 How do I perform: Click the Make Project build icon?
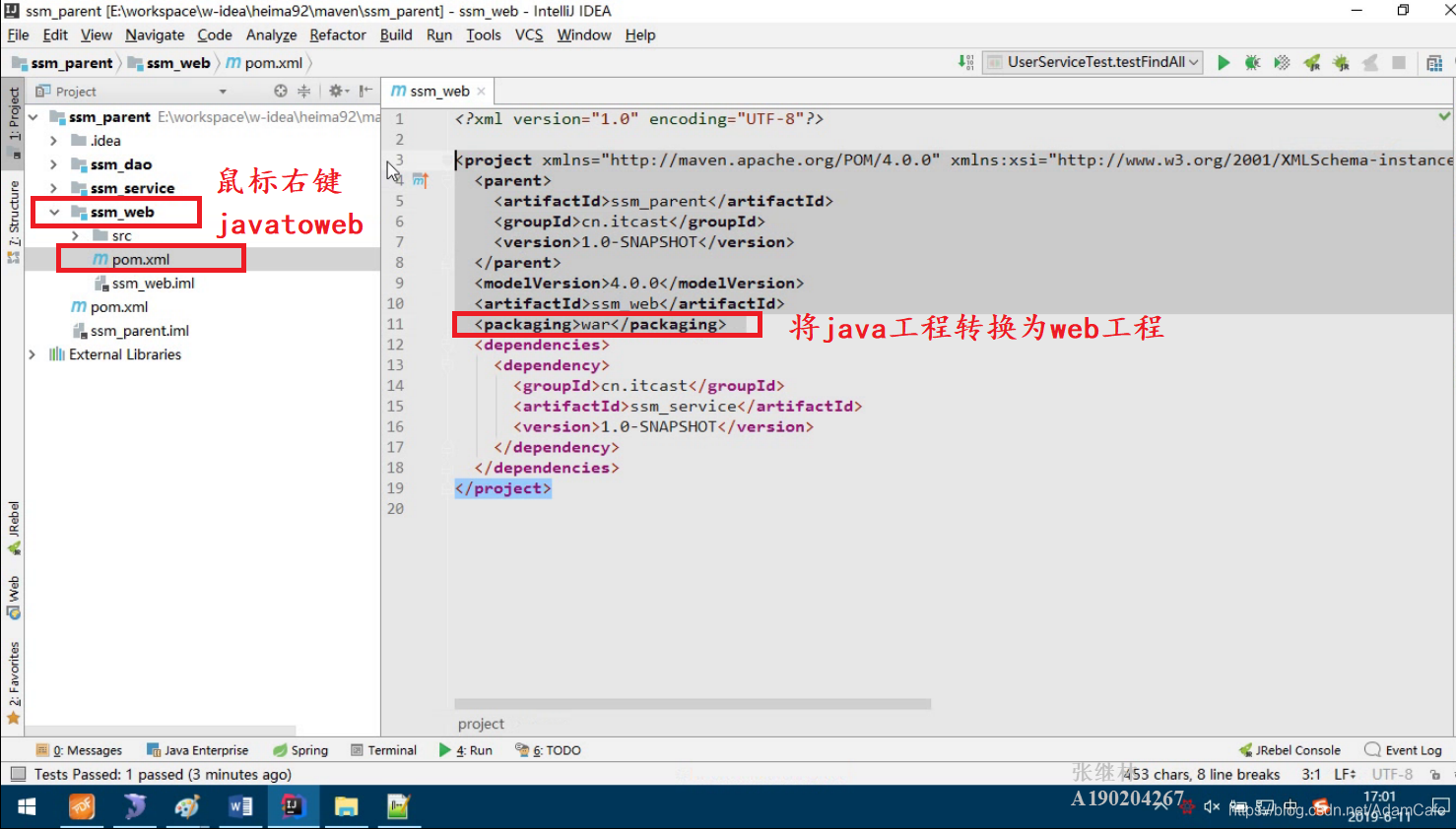[966, 62]
